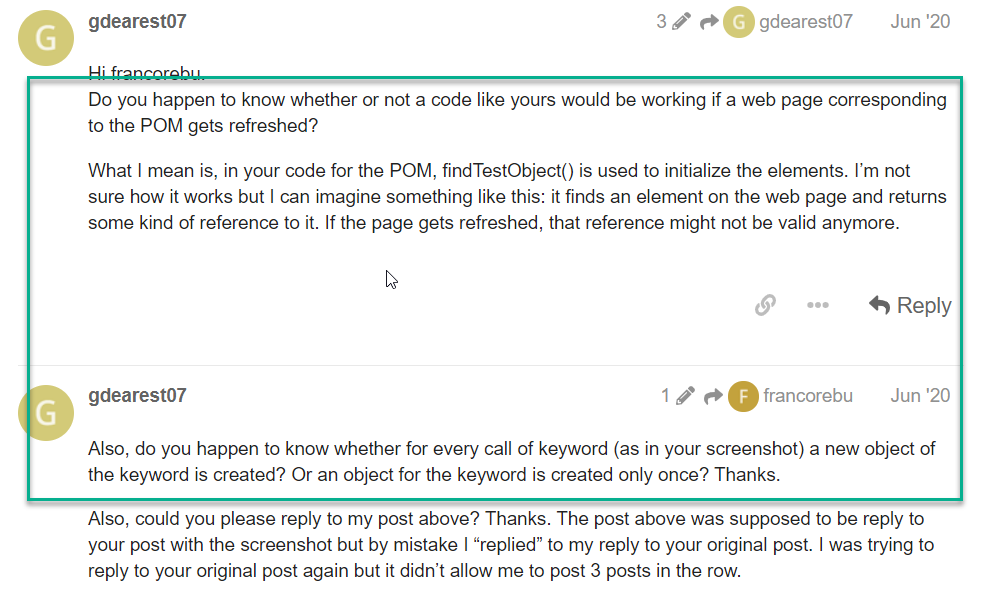Expand the reply-to gdearest07 name in first post
982x604 pixels.
pos(805,21)
